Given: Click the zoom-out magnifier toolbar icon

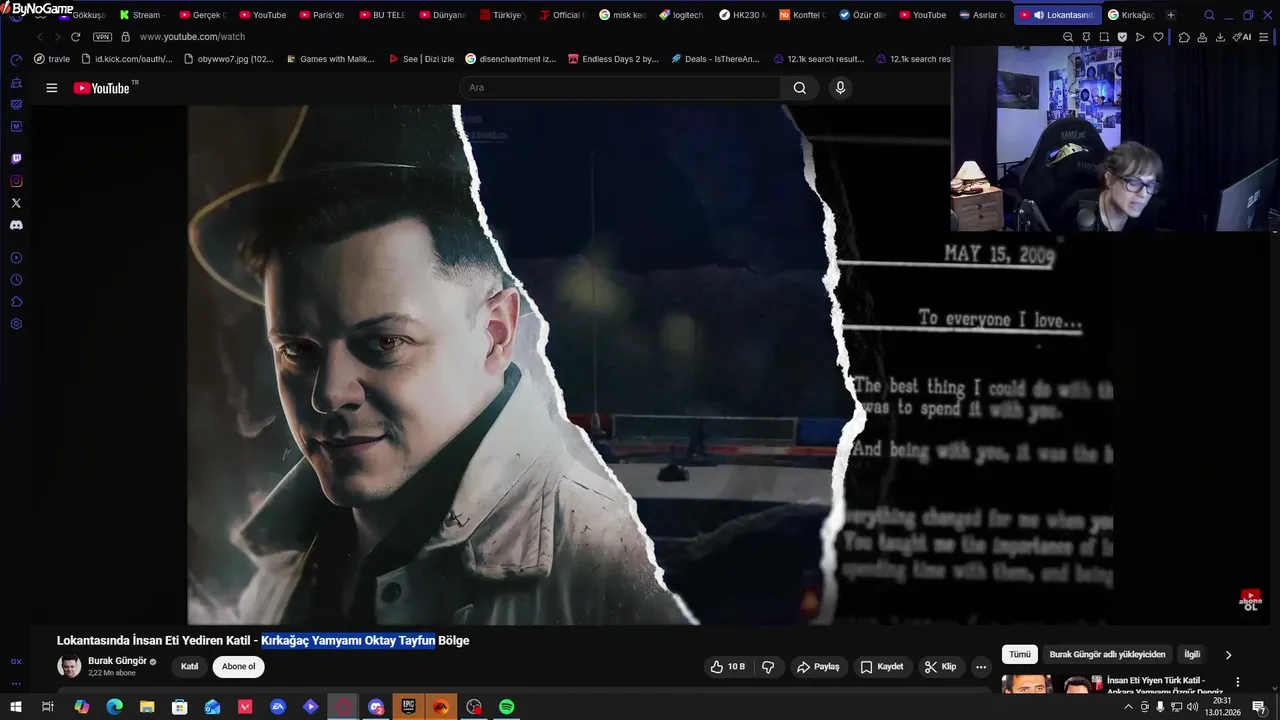Looking at the screenshot, I should pos(1068,37).
